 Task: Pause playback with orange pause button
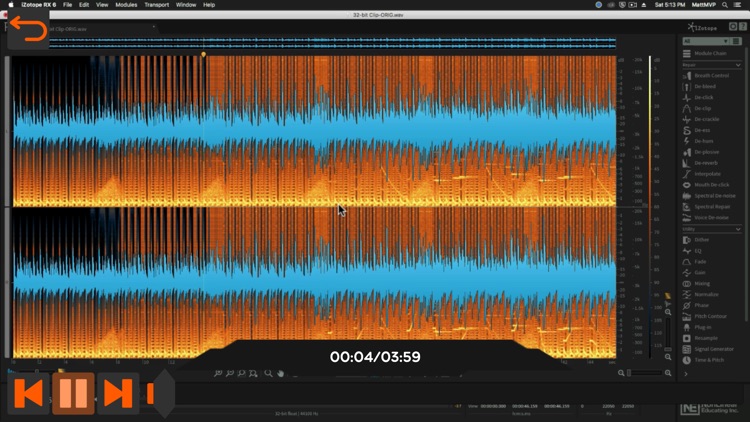(73, 393)
